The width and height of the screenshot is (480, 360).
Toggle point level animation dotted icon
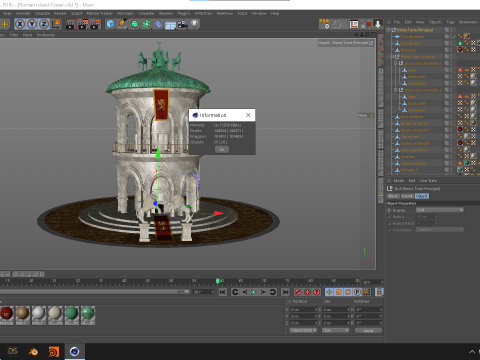tap(367, 292)
